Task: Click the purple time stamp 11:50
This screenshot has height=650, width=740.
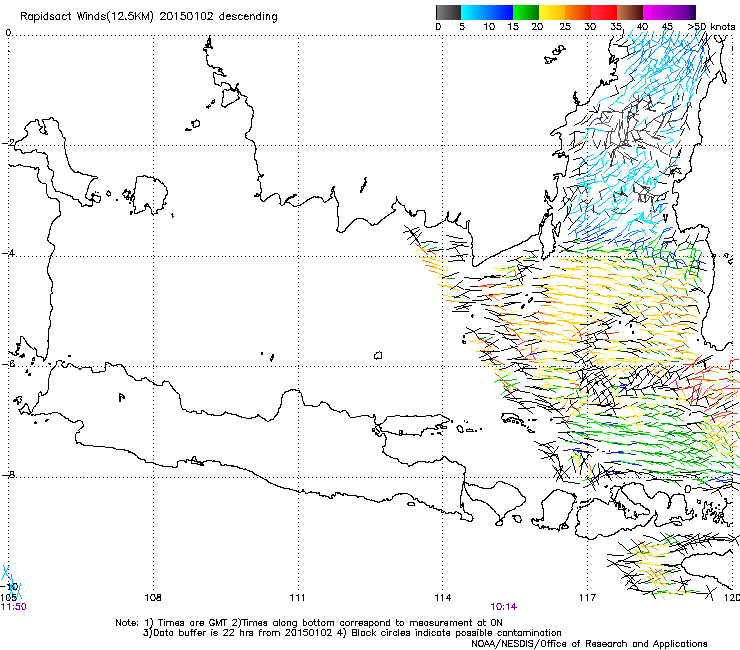Action: 14,607
